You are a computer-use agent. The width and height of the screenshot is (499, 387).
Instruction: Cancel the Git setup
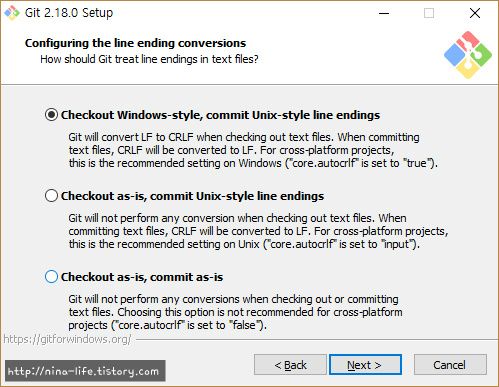tap(450, 365)
